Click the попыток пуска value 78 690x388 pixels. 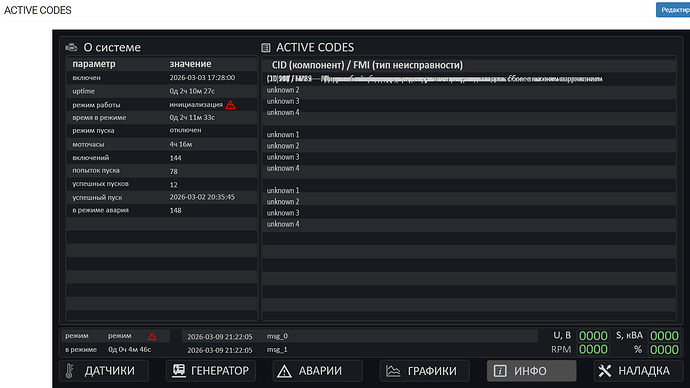pyautogui.click(x=173, y=171)
